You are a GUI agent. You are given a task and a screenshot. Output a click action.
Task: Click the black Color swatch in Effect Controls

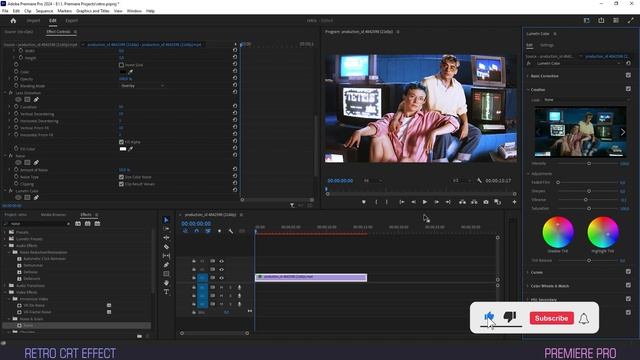[x=123, y=72]
